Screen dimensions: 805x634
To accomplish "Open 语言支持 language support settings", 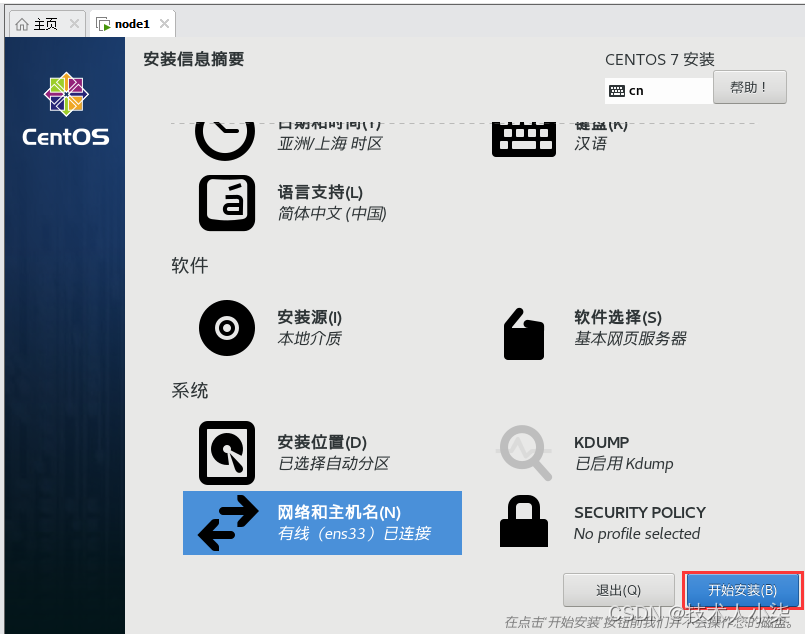I will (x=226, y=202).
